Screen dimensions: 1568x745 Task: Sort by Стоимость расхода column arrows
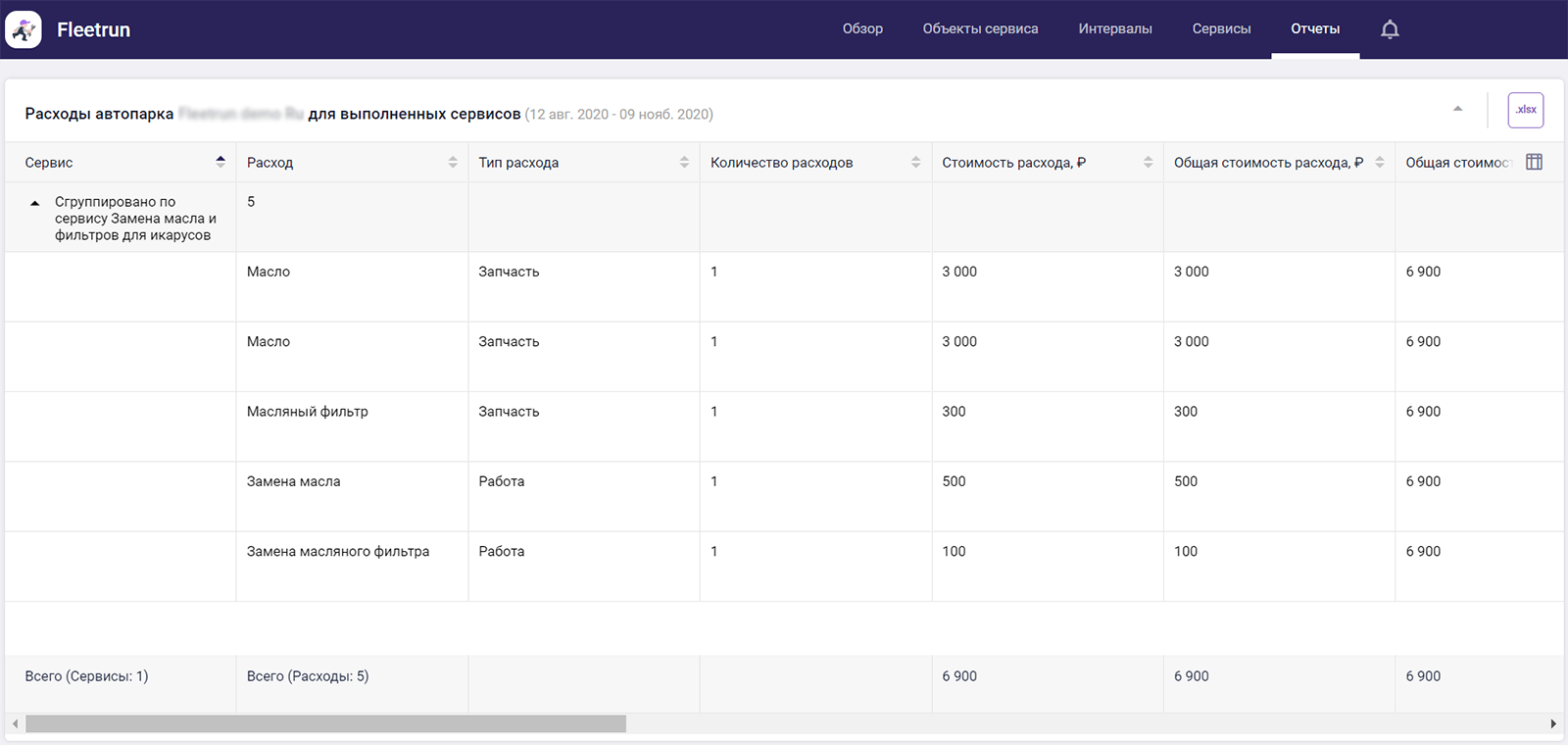pyautogui.click(x=1148, y=162)
